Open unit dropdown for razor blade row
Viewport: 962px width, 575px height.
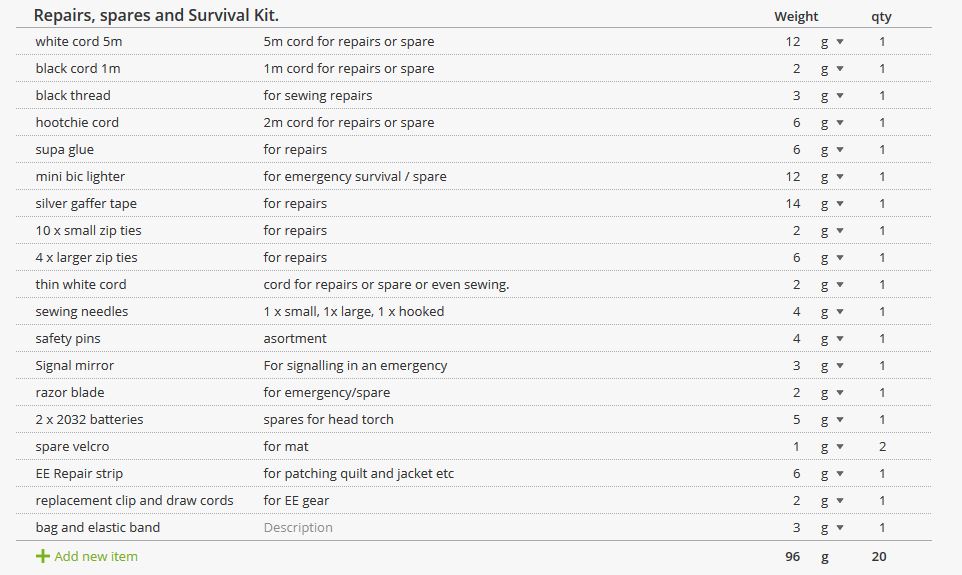(x=832, y=393)
